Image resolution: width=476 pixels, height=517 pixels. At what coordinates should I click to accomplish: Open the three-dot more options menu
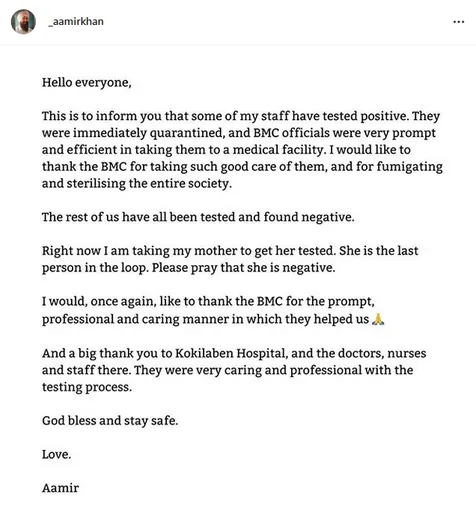pos(458,22)
